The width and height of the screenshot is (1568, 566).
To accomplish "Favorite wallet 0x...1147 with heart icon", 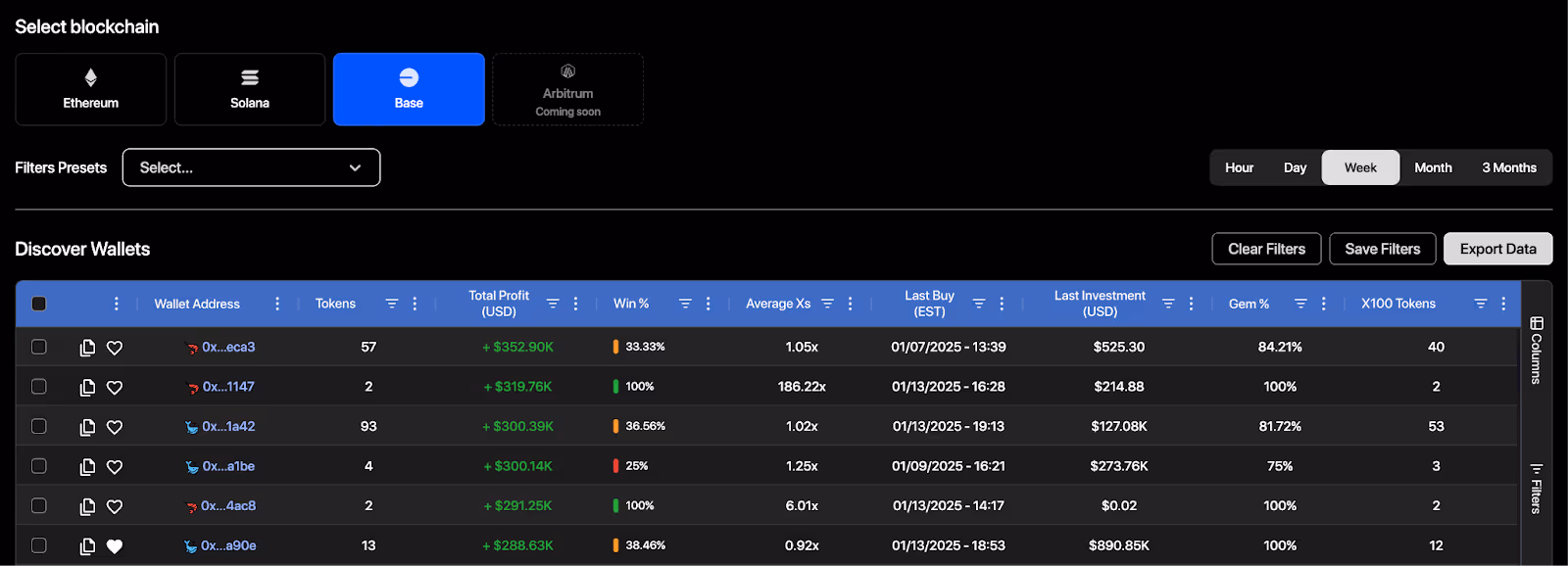I will point(115,388).
